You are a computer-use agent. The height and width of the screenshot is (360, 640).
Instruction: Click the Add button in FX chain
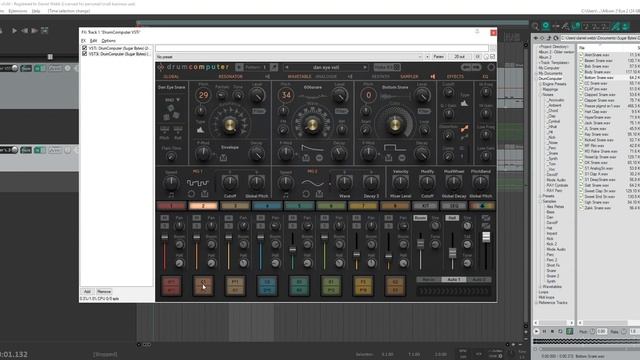87,291
